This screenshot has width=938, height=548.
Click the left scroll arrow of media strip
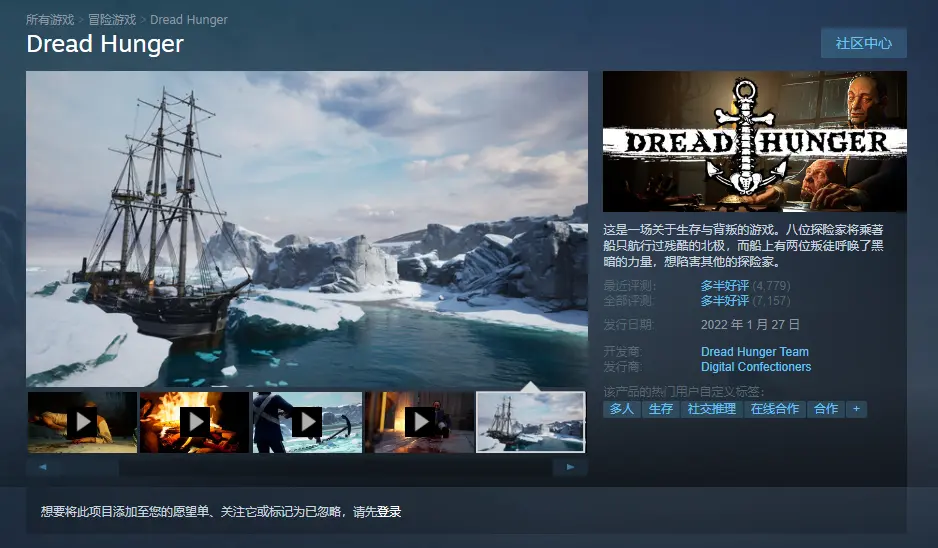click(x=42, y=467)
